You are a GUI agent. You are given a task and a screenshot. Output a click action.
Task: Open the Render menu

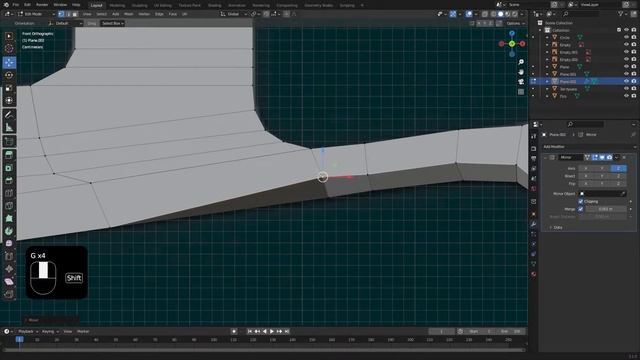coord(42,5)
